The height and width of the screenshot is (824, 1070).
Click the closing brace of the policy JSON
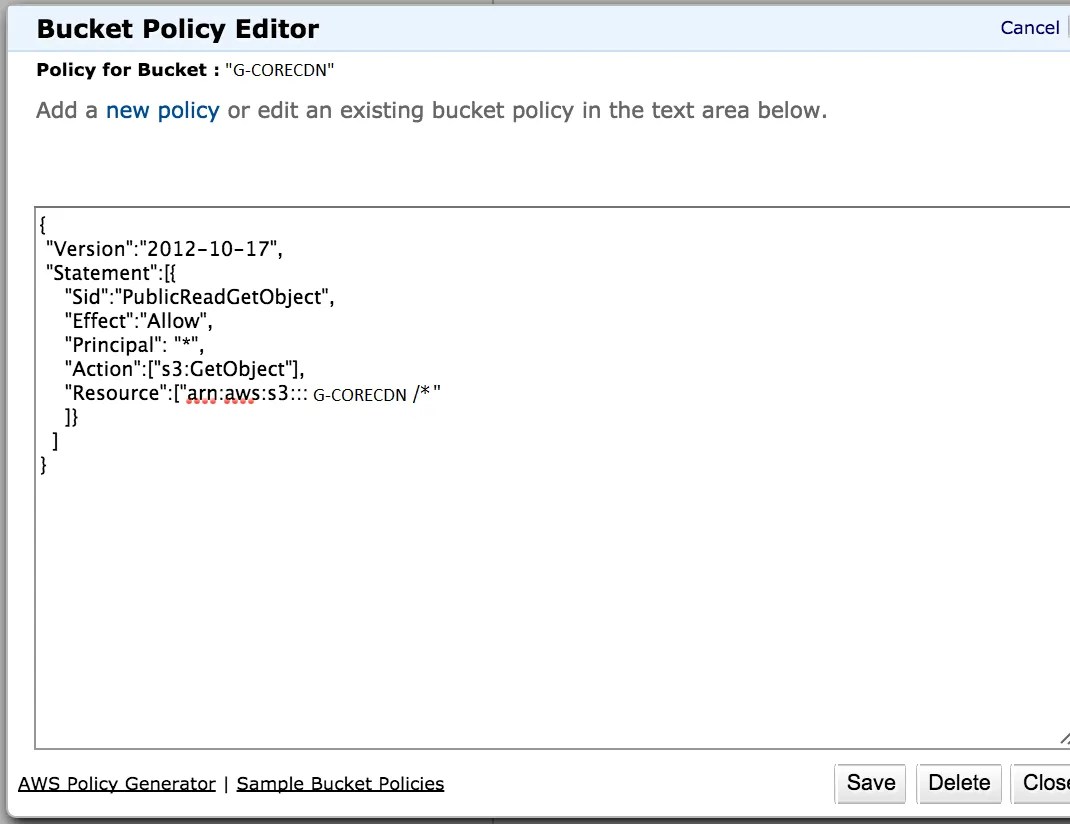coord(42,464)
